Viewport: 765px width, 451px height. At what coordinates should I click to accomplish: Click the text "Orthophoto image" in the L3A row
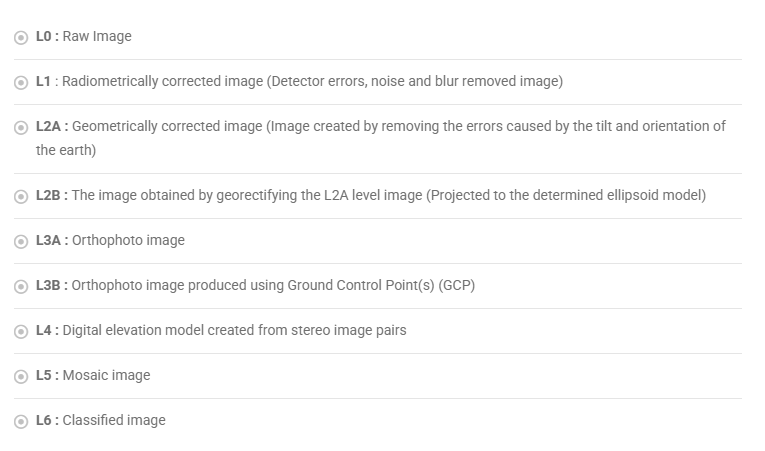[128, 241]
